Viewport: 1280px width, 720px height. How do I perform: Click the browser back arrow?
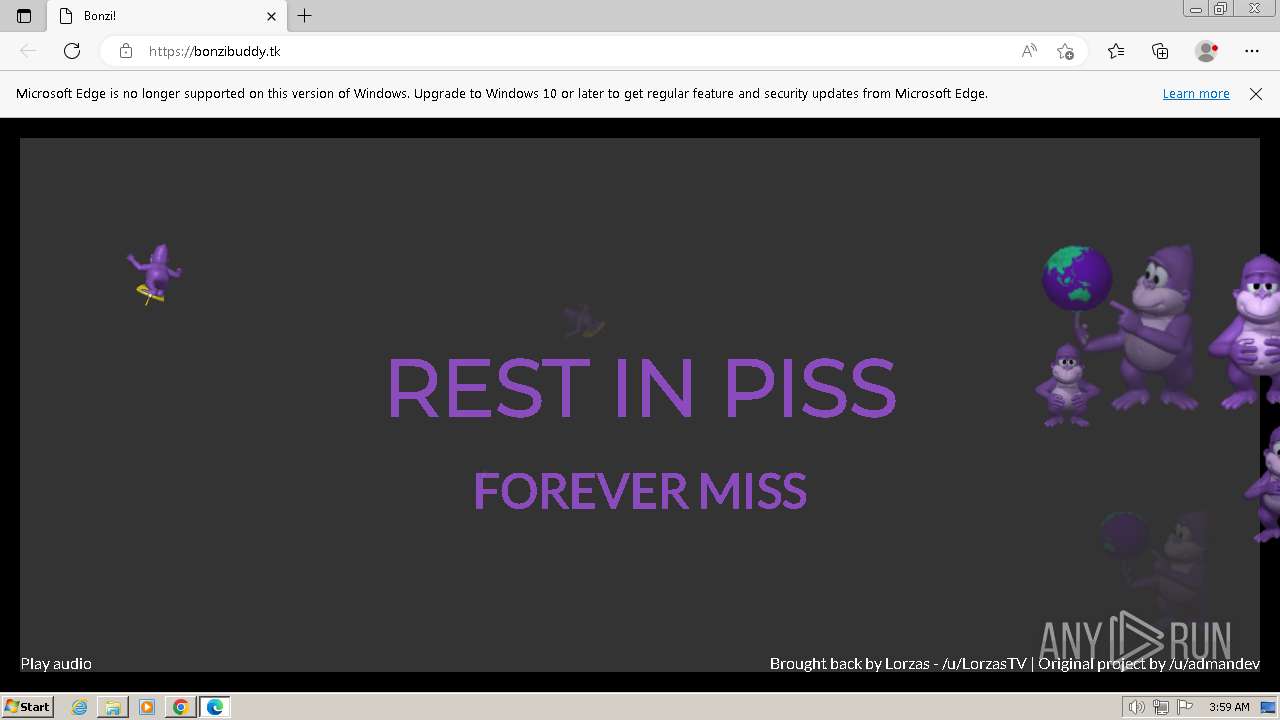coord(28,51)
